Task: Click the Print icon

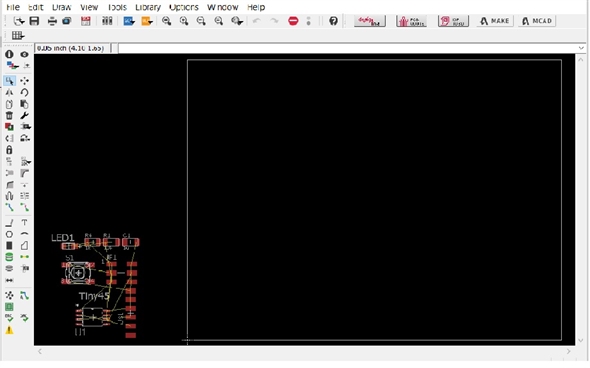Action: (x=52, y=21)
